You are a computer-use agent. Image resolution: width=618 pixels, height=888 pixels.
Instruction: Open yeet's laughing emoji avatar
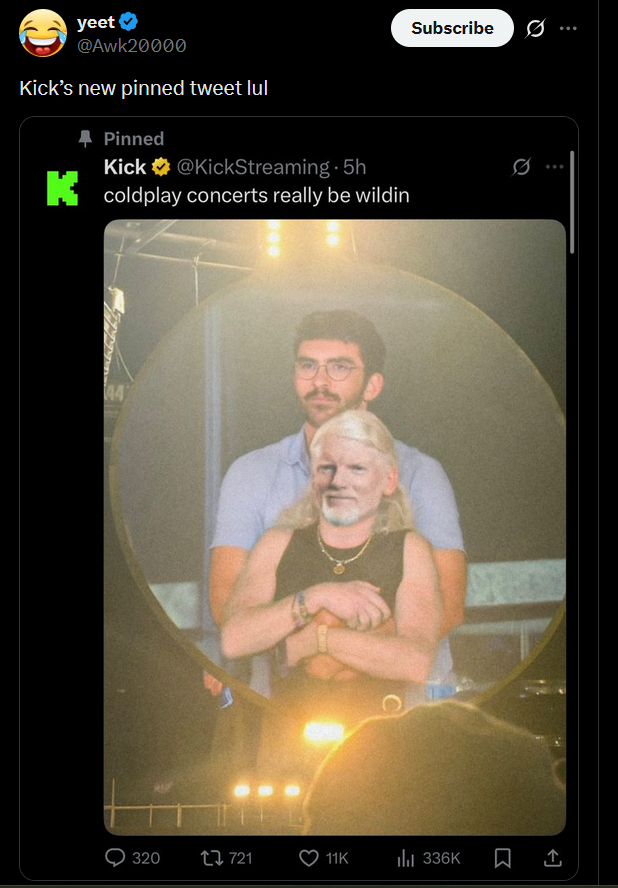pos(42,33)
